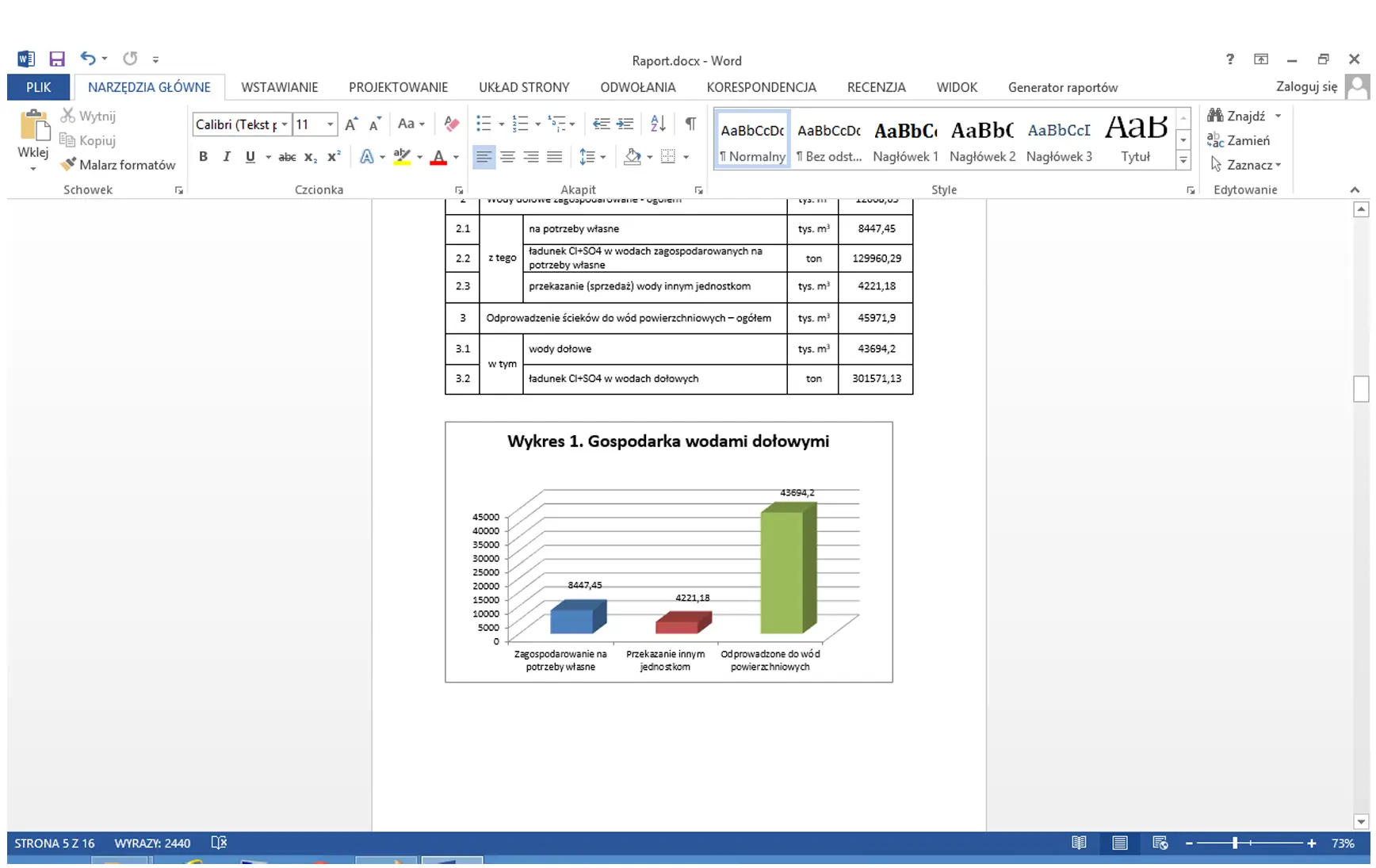Switch to the RECENZJA tab
Image resolution: width=1376 pixels, height=868 pixels.
pyautogui.click(x=876, y=87)
